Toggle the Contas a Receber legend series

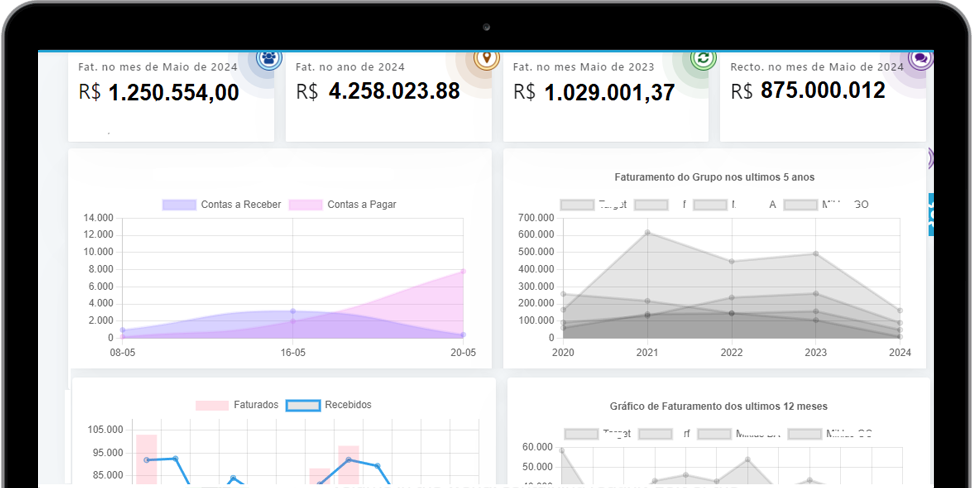click(x=222, y=204)
